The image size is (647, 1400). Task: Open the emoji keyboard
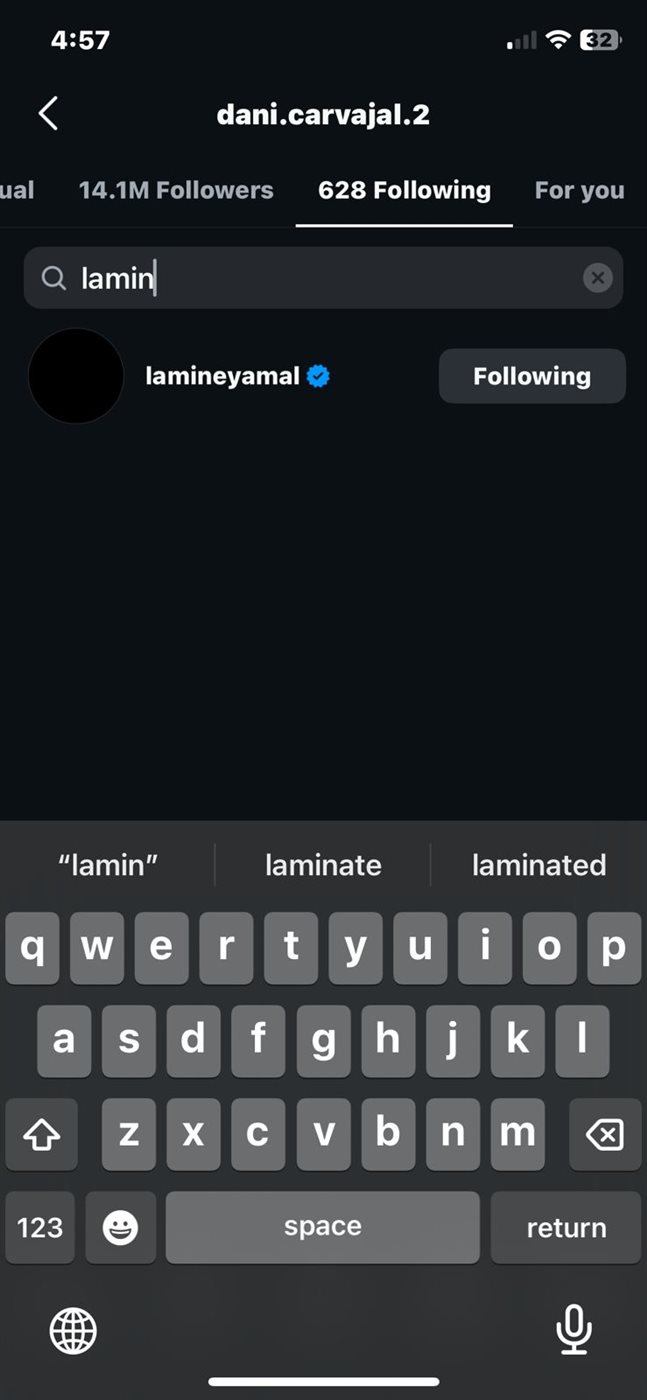pyautogui.click(x=120, y=1227)
